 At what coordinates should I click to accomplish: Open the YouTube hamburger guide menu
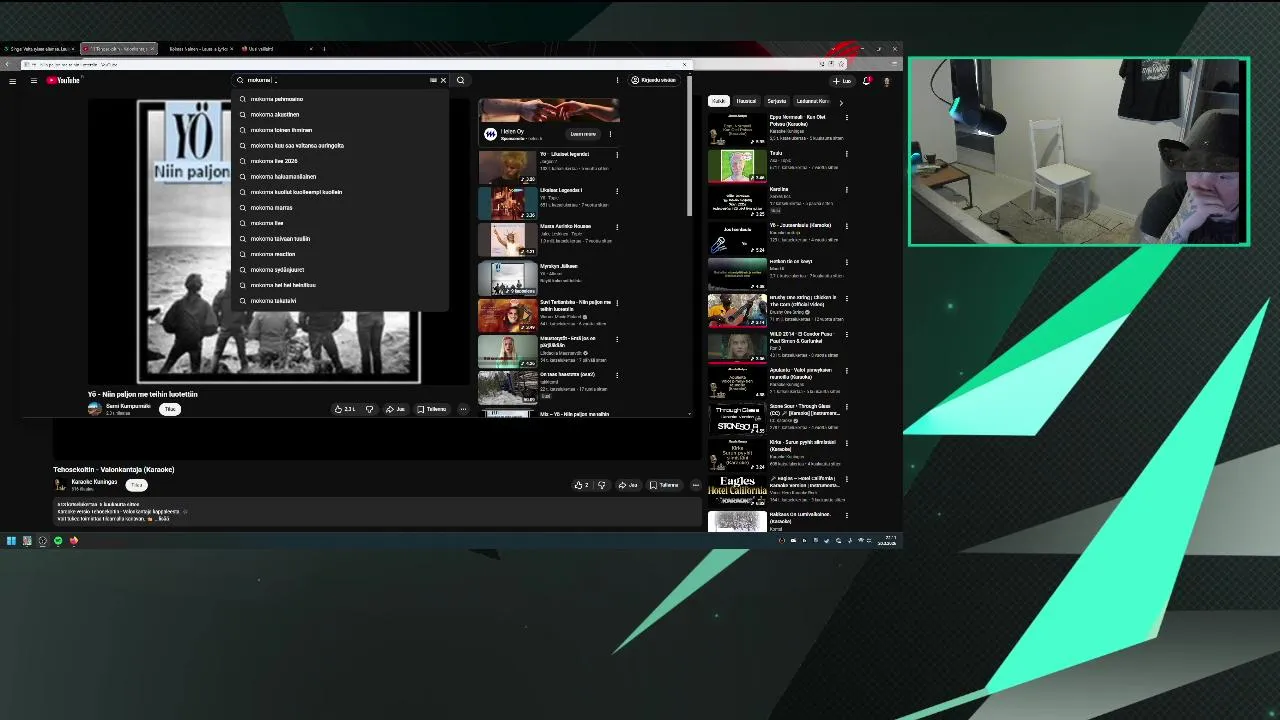tap(33, 80)
